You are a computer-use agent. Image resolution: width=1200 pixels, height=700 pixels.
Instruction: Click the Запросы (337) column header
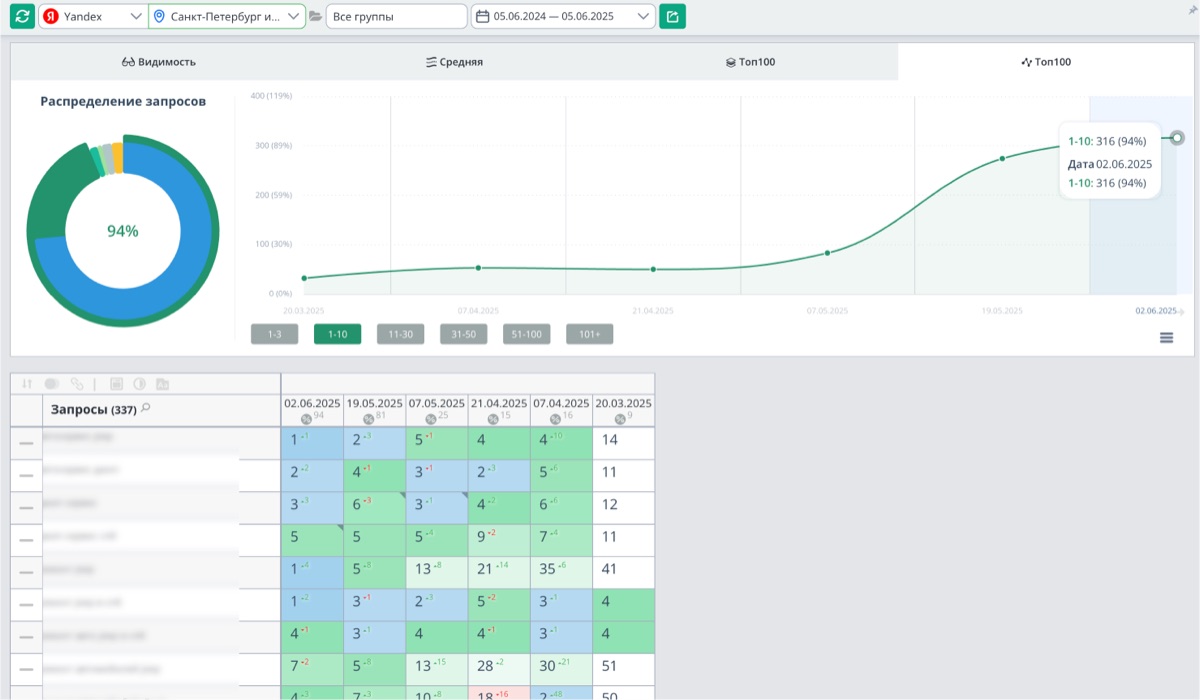tap(161, 409)
